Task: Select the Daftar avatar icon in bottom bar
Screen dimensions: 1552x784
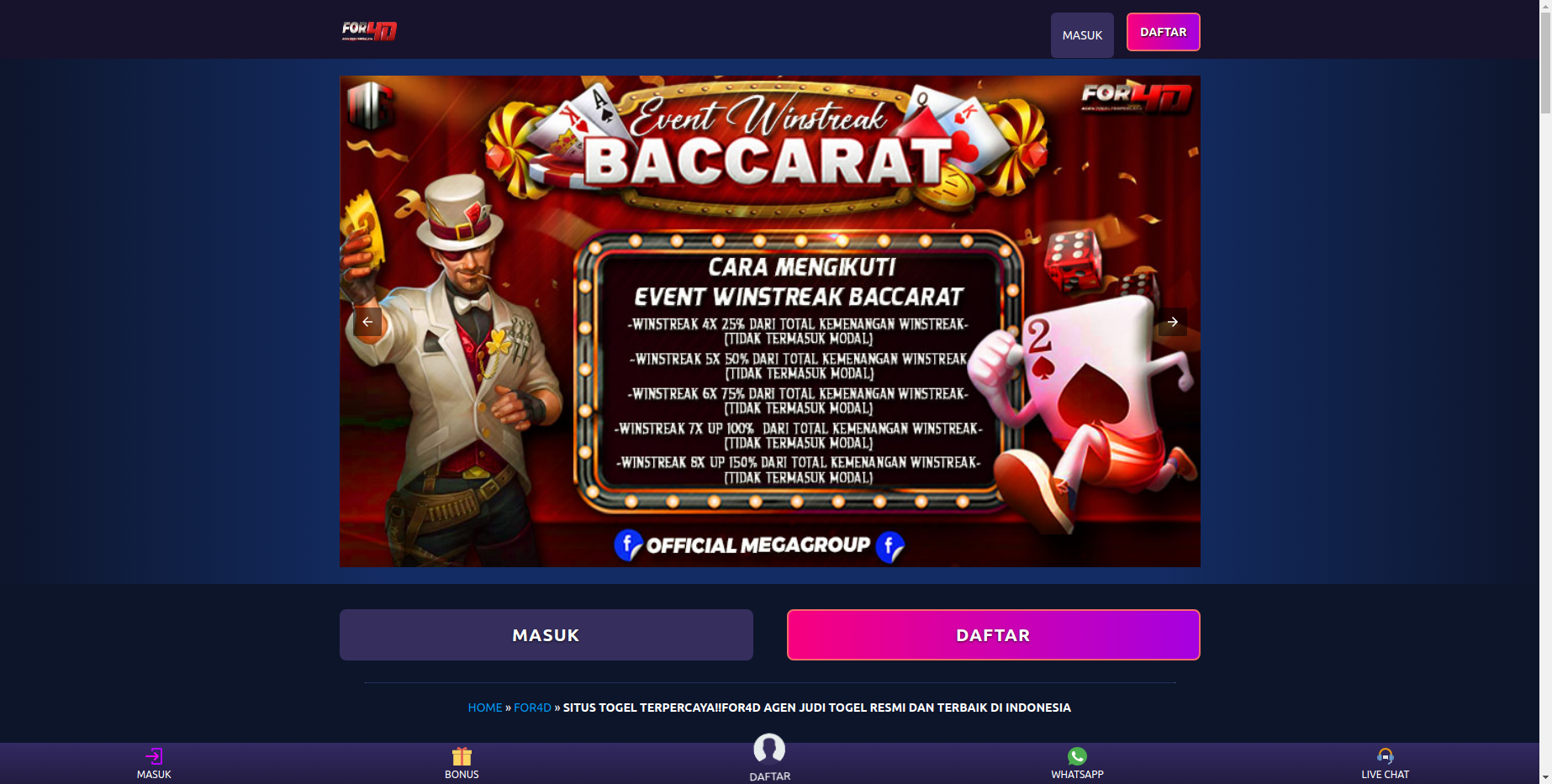Action: pyautogui.click(x=769, y=749)
